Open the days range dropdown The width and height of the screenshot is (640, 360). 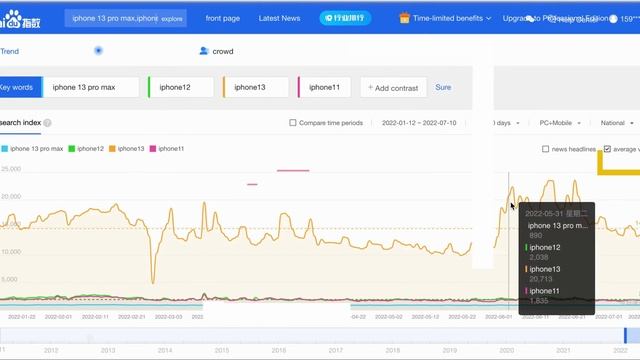[506, 123]
